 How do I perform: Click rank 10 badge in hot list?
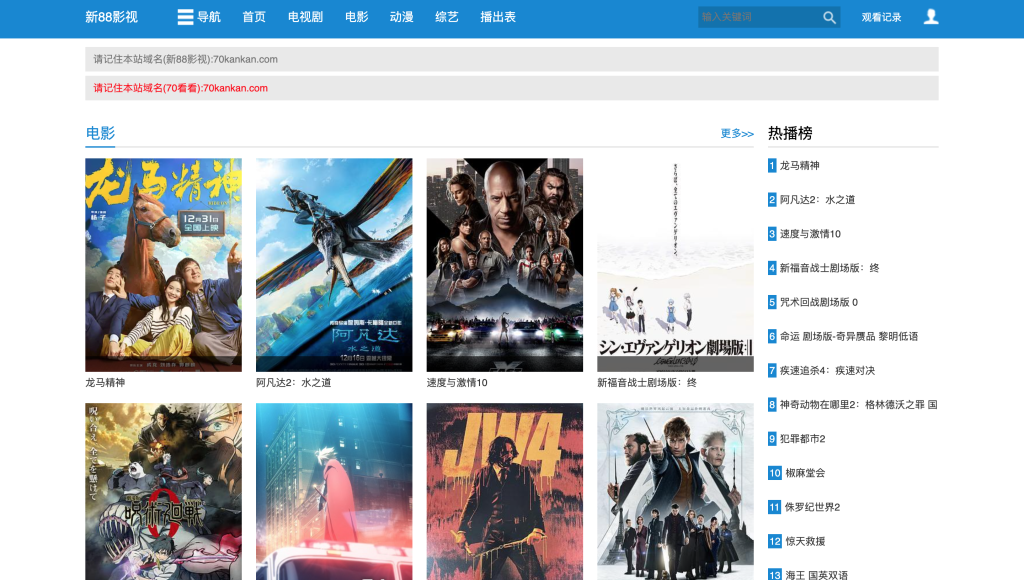point(775,473)
